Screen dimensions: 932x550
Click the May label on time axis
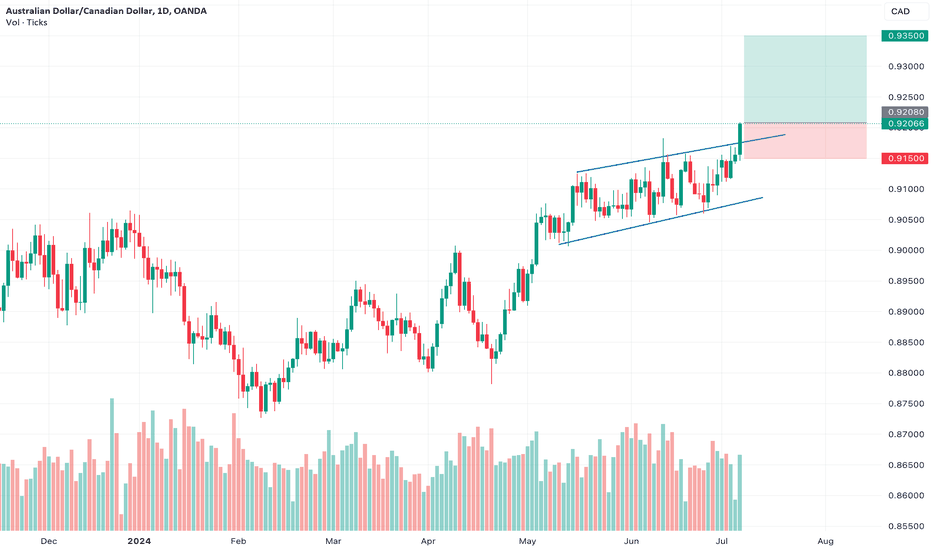point(527,540)
